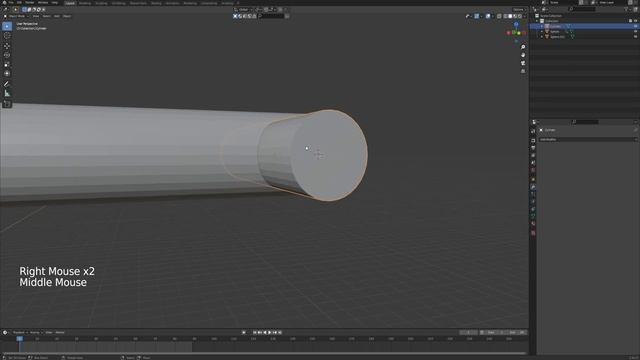The width and height of the screenshot is (640, 360).
Task: Select the Rotate tool
Action: (7, 55)
